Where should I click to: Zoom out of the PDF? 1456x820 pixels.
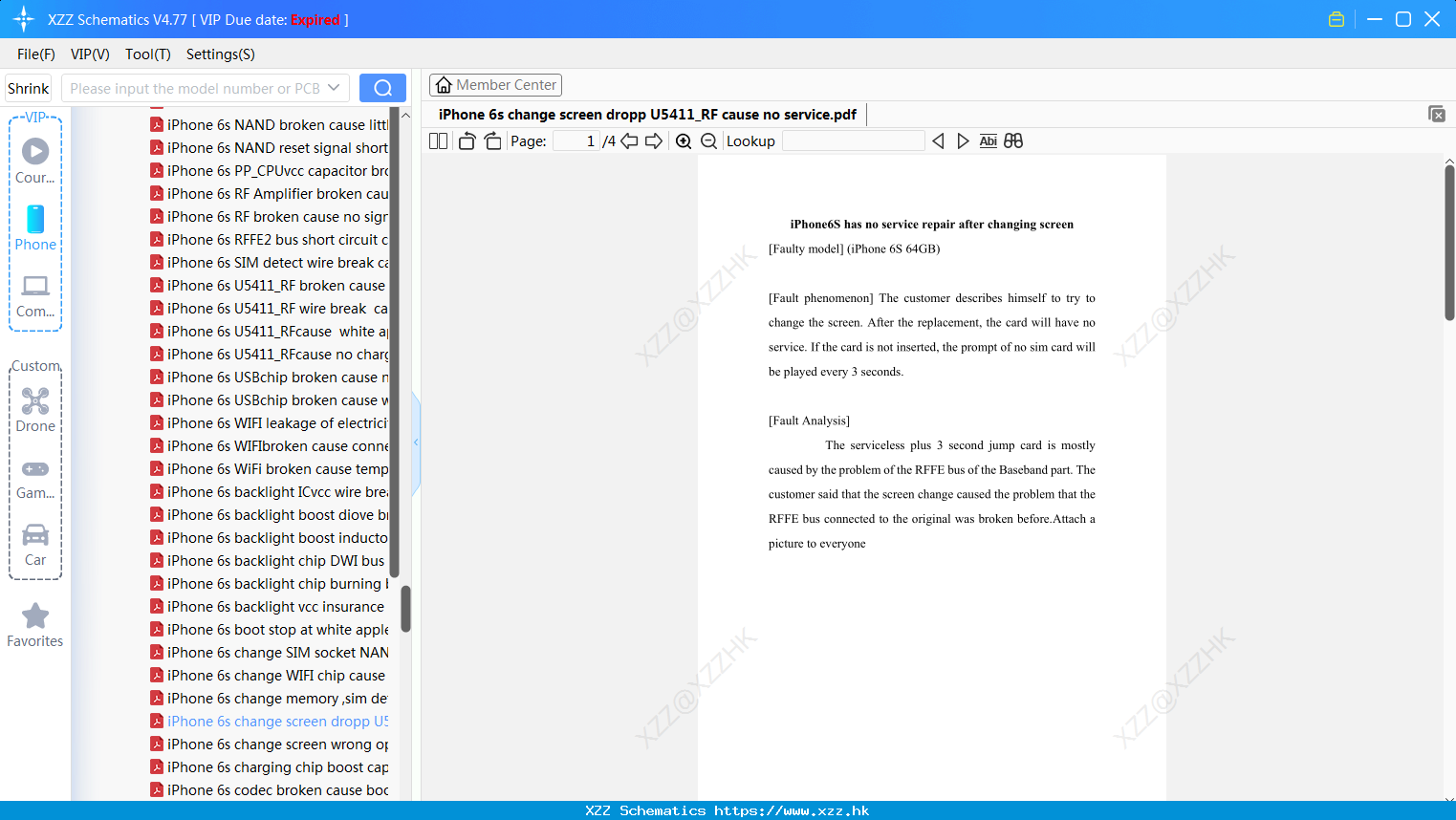pos(709,141)
